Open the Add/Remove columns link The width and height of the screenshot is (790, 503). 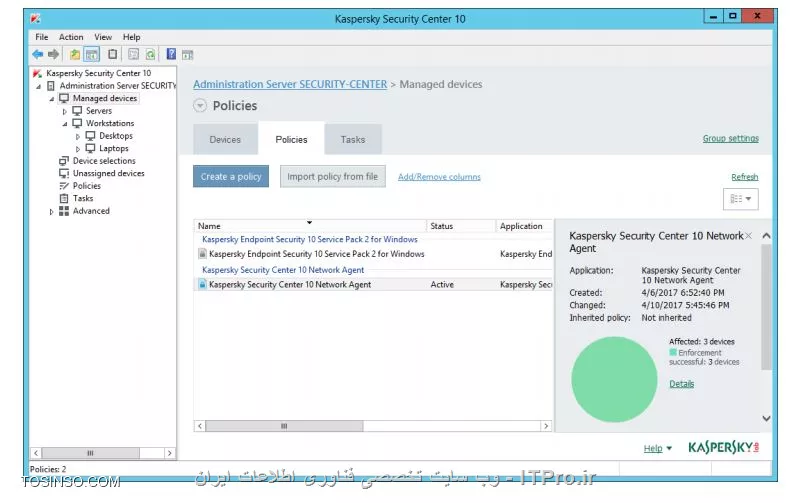click(x=439, y=177)
